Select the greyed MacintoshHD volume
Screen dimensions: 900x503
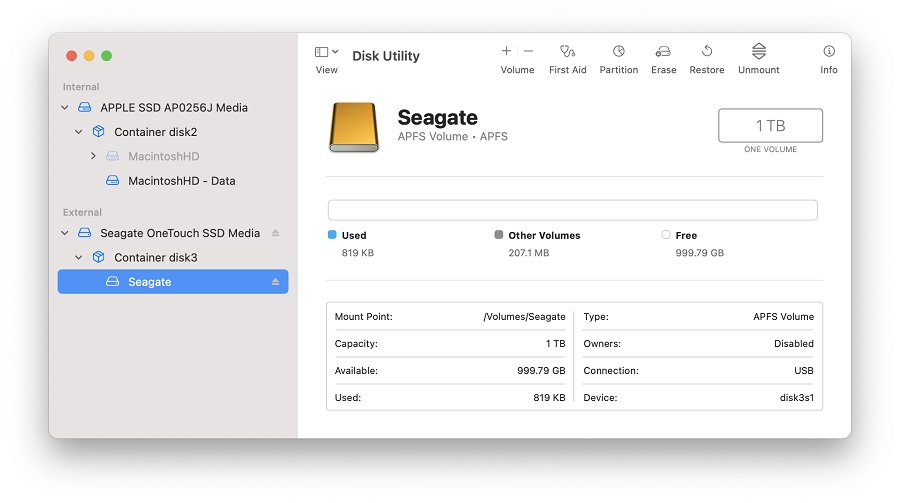[x=164, y=156]
